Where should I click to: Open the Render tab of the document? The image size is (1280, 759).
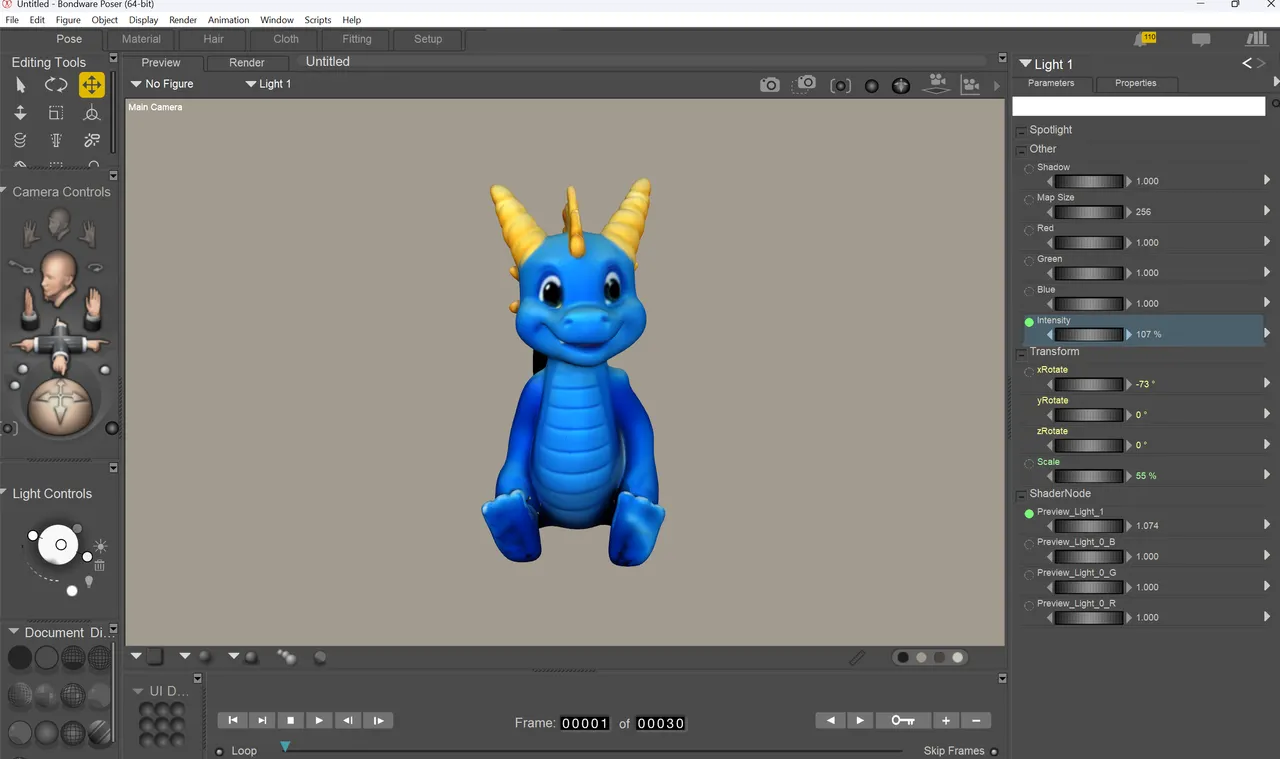[x=247, y=62]
